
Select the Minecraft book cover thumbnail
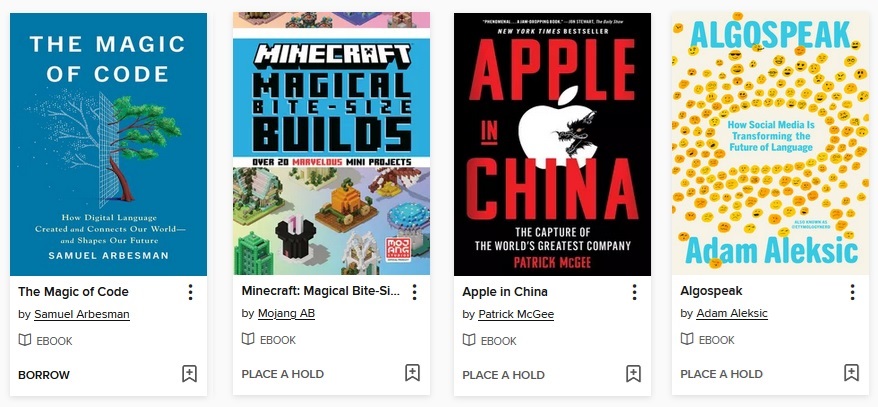(331, 143)
